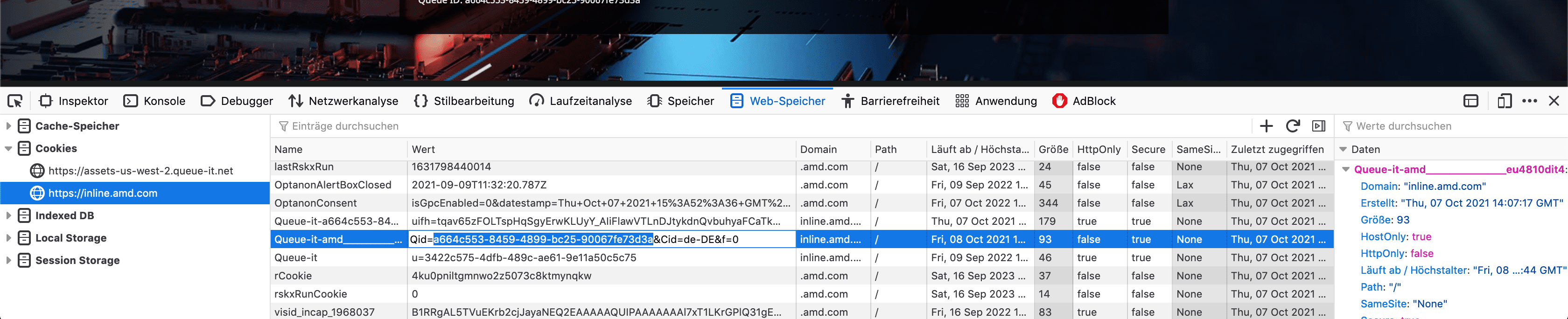The image size is (1568, 319).
Task: Change the devtools dock side
Action: pyautogui.click(x=1470, y=101)
